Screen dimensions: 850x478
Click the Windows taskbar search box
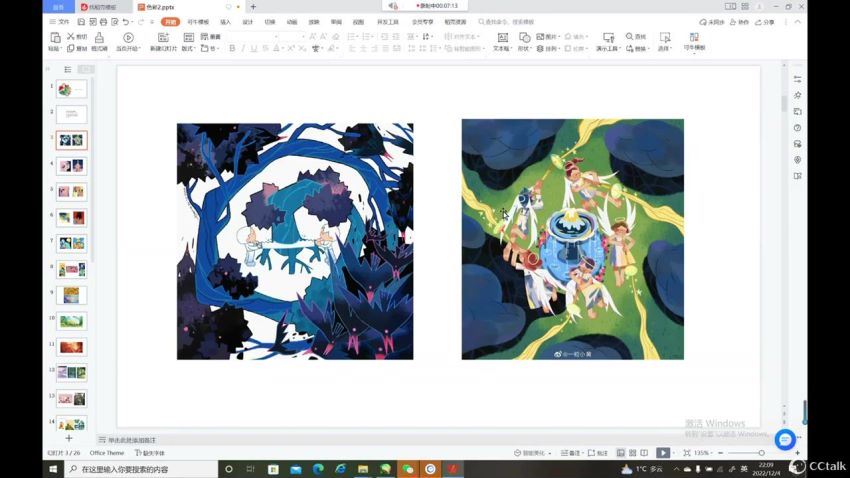coord(141,469)
